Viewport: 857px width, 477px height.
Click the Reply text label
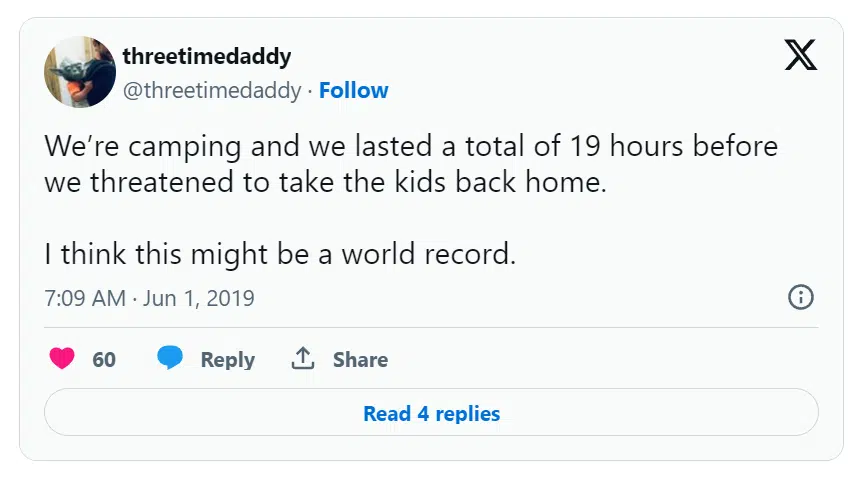tap(227, 360)
